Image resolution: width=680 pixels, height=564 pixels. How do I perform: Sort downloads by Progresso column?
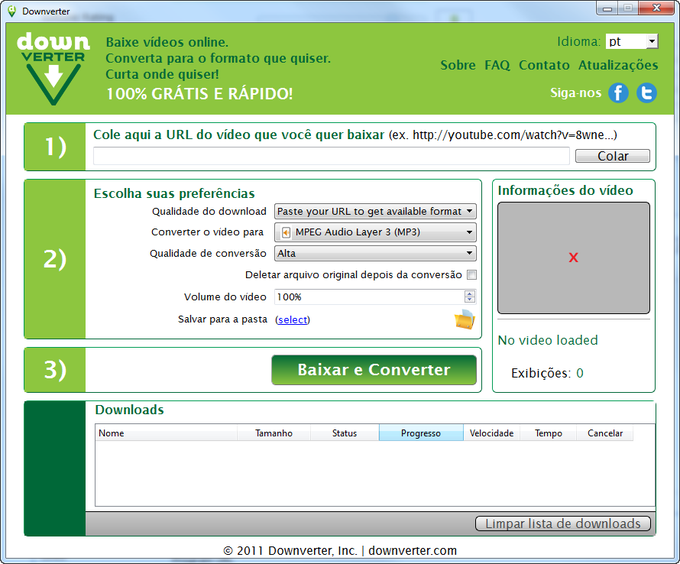point(421,433)
